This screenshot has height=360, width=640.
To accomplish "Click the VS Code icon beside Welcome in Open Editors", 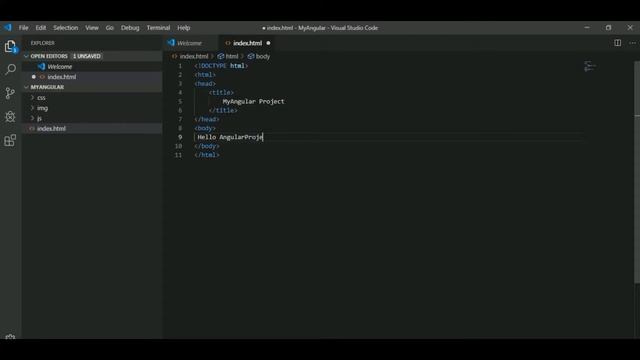I will tap(41, 66).
